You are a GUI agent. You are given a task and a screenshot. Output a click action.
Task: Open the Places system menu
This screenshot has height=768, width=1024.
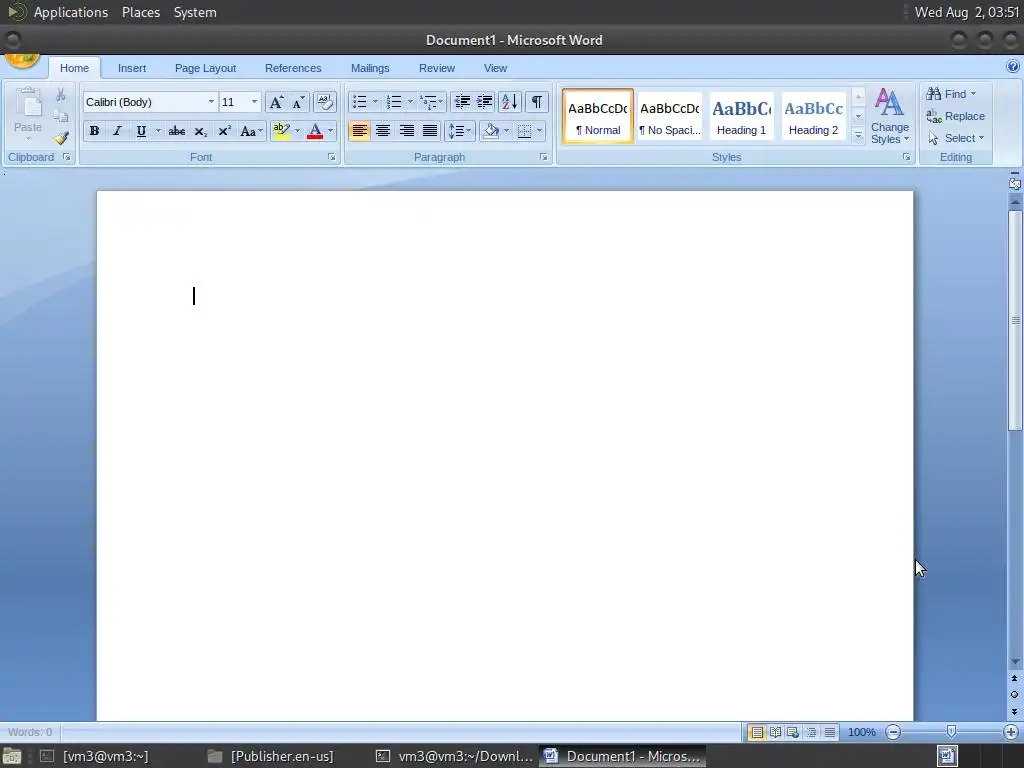[141, 12]
